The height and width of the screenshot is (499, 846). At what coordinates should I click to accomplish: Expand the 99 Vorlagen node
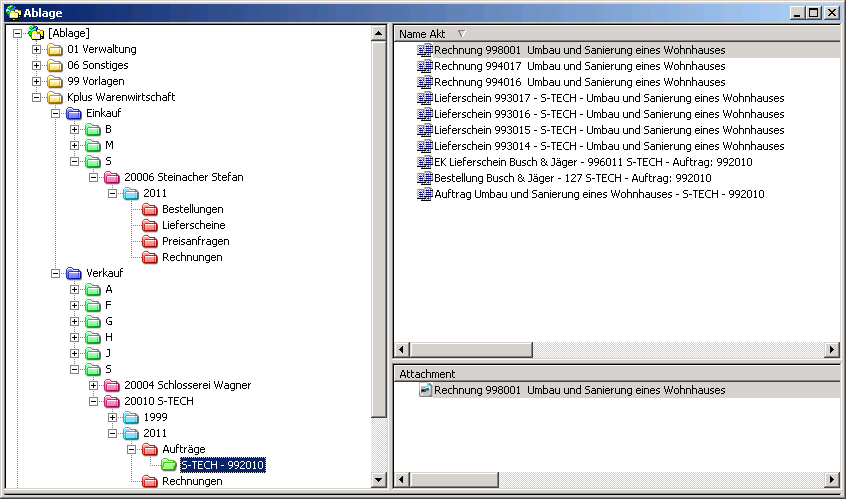(x=36, y=81)
